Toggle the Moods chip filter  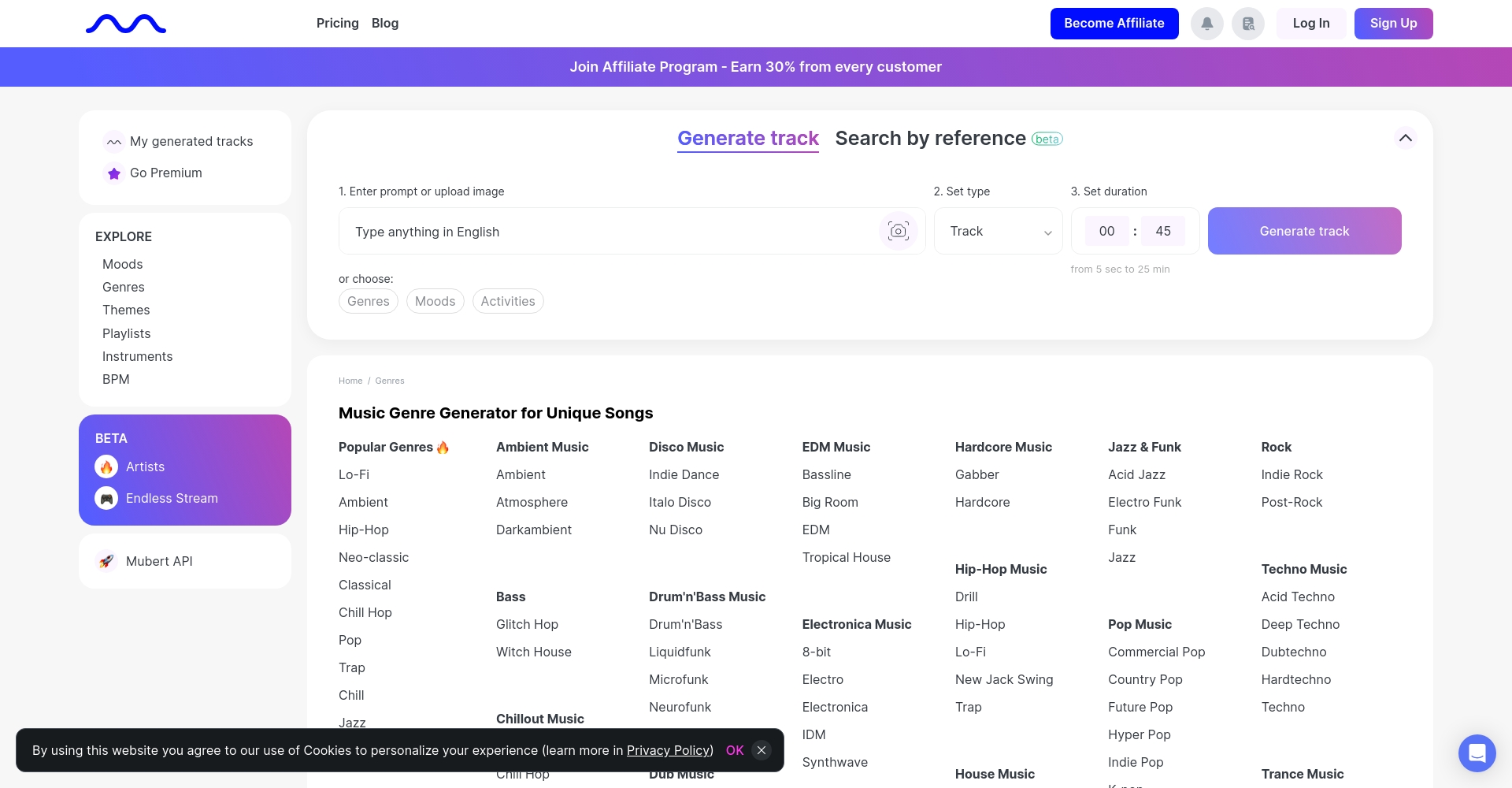(x=435, y=301)
